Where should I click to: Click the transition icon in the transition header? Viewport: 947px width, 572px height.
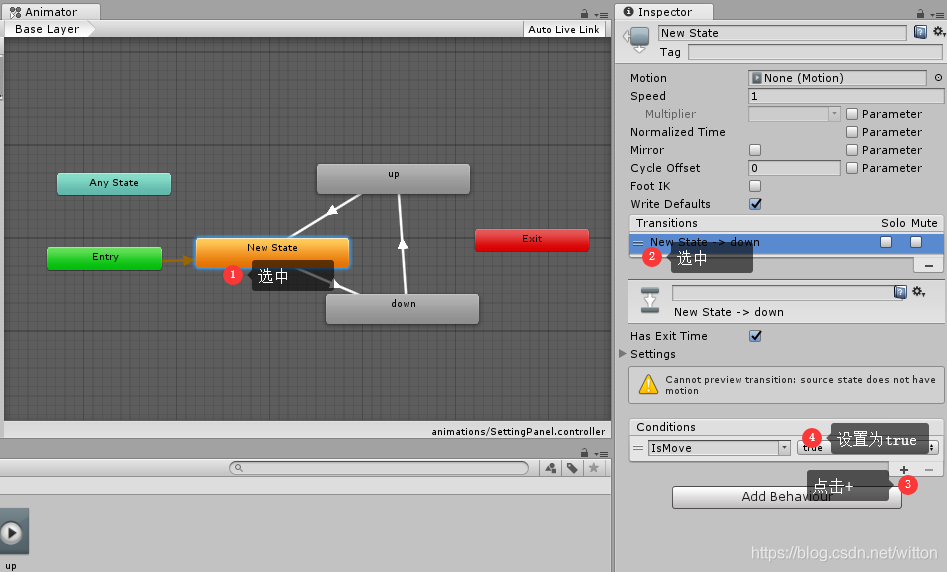click(650, 300)
